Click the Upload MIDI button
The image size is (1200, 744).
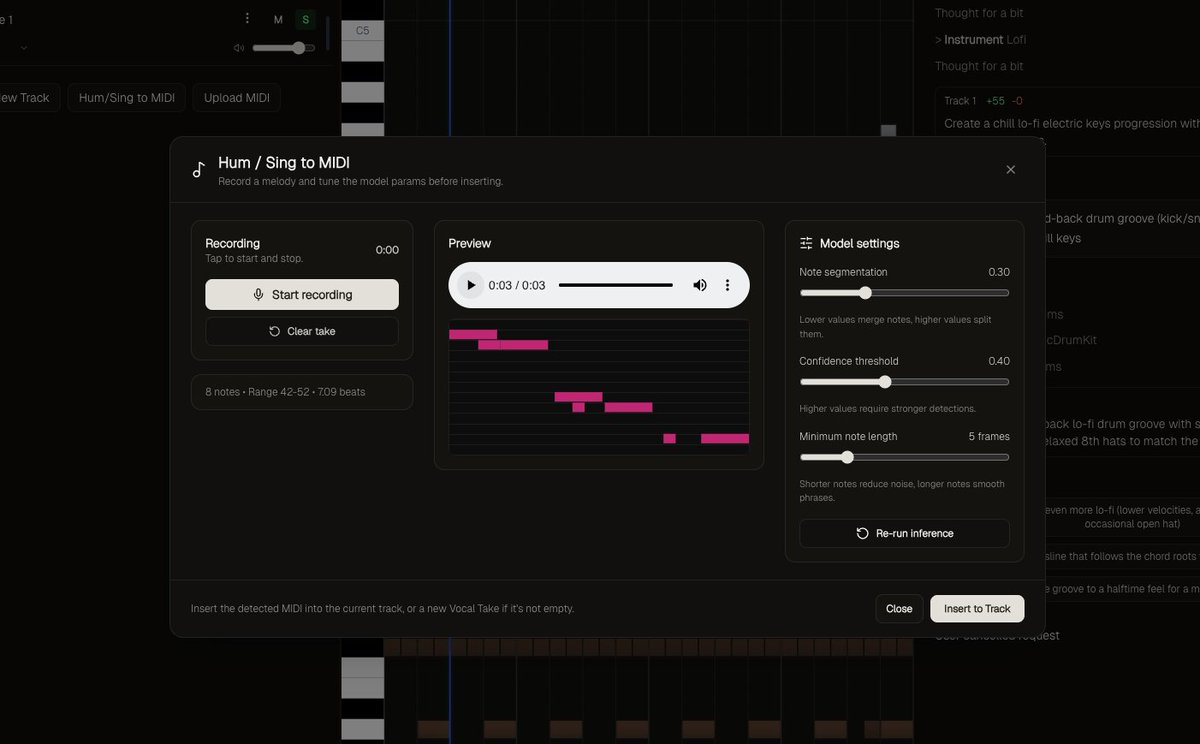(x=237, y=98)
